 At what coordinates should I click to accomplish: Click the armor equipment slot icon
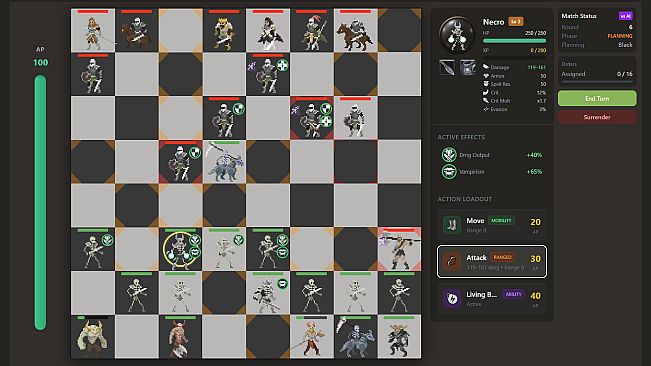point(467,67)
